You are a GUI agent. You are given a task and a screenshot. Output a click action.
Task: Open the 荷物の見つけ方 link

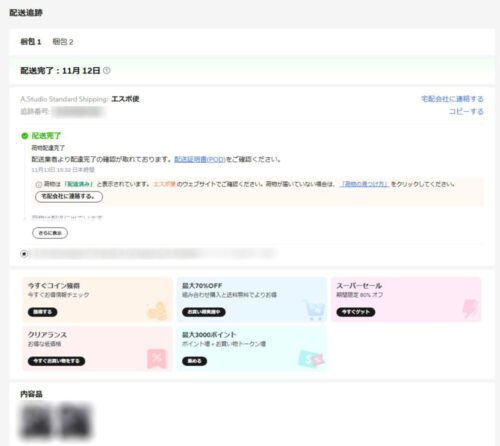(x=365, y=184)
